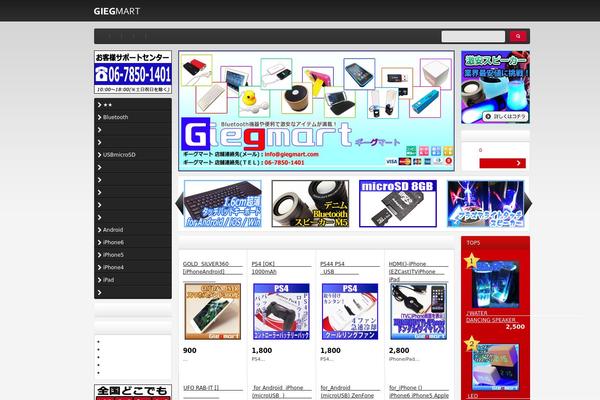This screenshot has width=600, height=400.
Task: Click PS4 cooling fan product image
Action: [x=350, y=312]
